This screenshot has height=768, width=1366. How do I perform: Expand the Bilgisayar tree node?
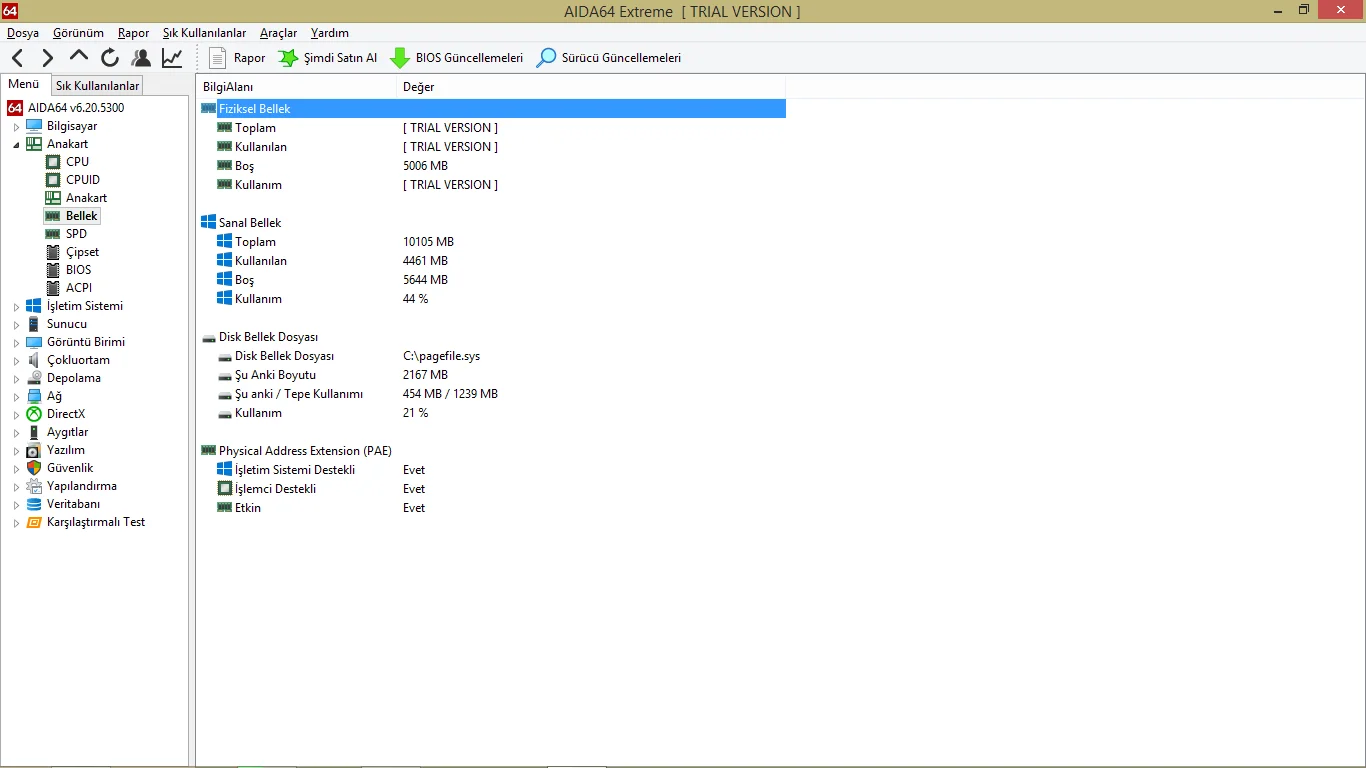click(x=16, y=127)
